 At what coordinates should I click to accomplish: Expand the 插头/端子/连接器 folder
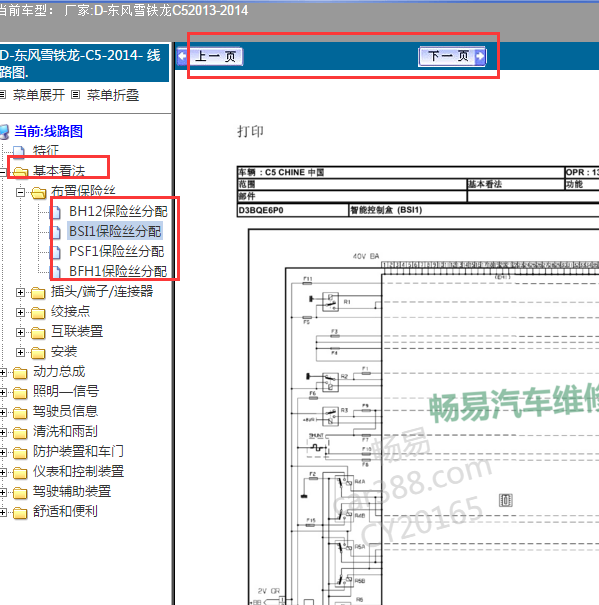pyautogui.click(x=20, y=292)
